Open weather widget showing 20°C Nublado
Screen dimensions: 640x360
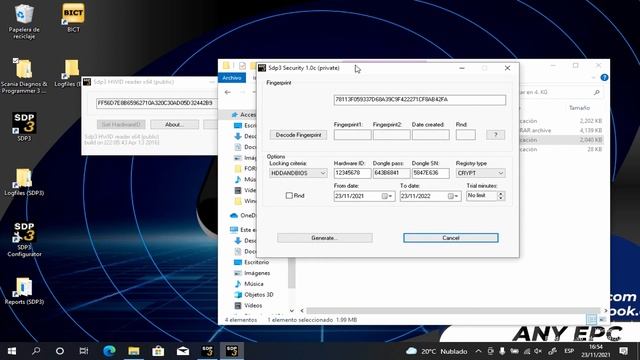pos(437,351)
